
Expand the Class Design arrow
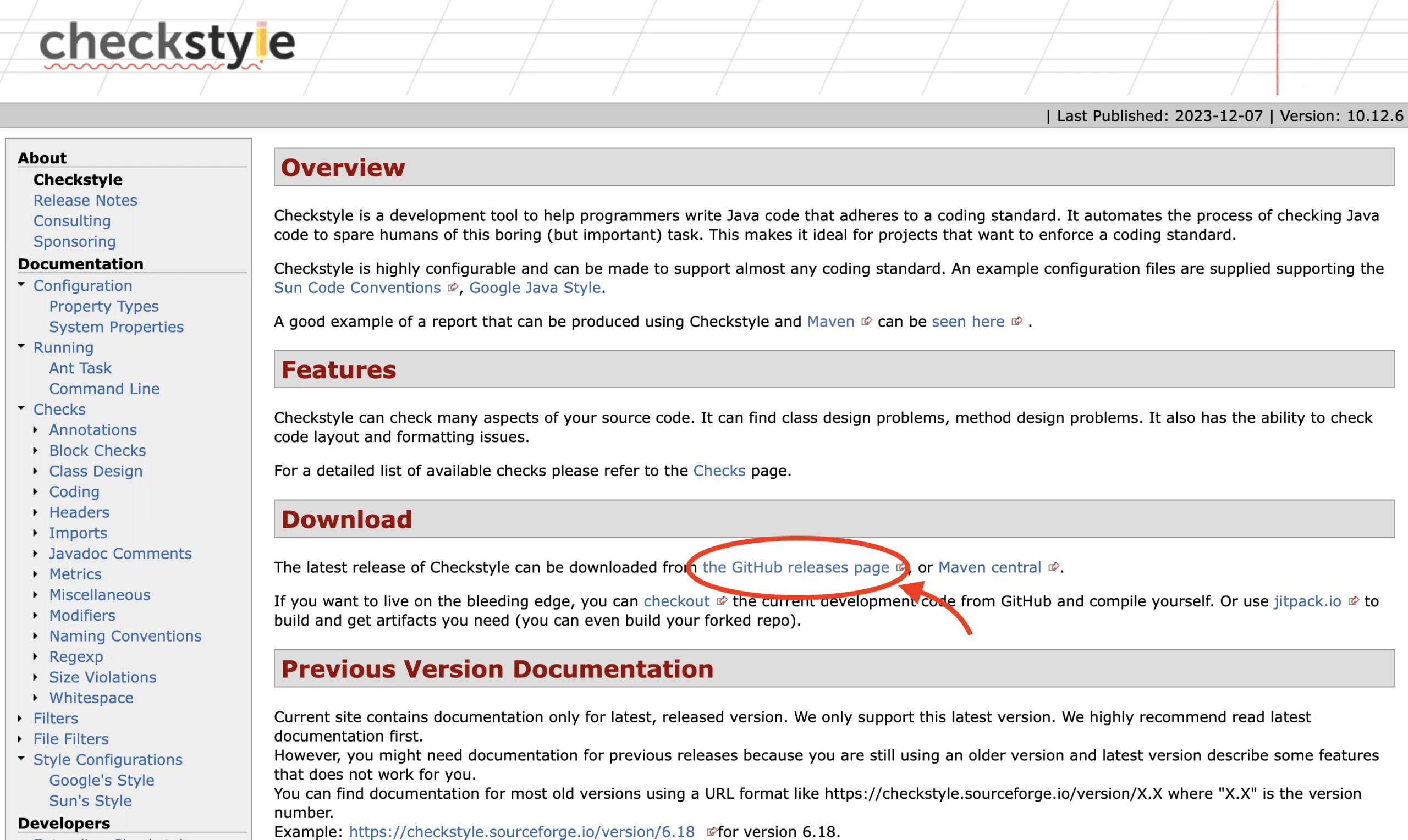(x=35, y=472)
